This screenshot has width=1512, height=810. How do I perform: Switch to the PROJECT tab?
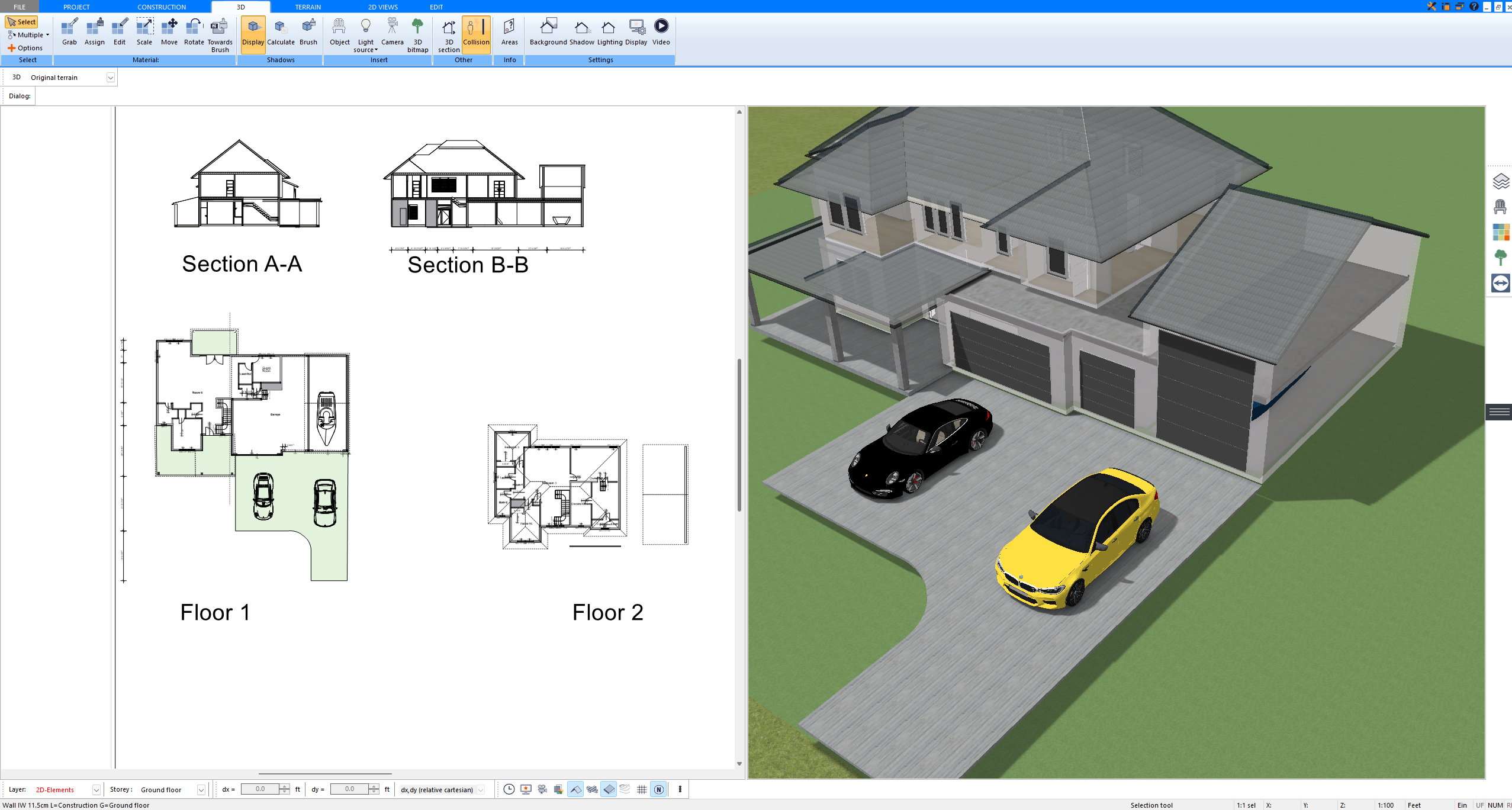[x=76, y=7]
